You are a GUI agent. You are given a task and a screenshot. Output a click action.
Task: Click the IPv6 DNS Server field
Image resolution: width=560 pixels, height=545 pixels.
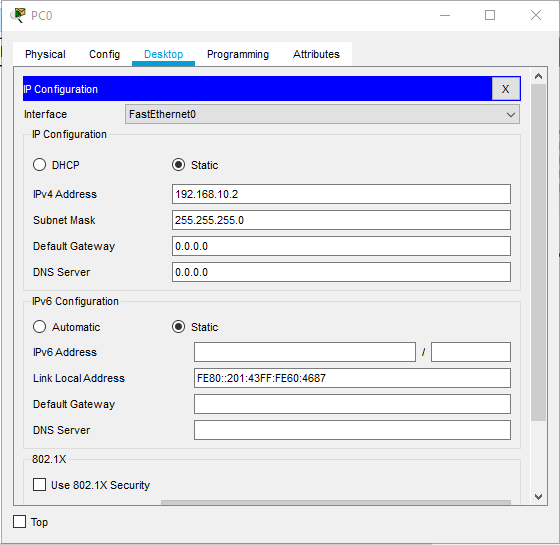(x=352, y=430)
